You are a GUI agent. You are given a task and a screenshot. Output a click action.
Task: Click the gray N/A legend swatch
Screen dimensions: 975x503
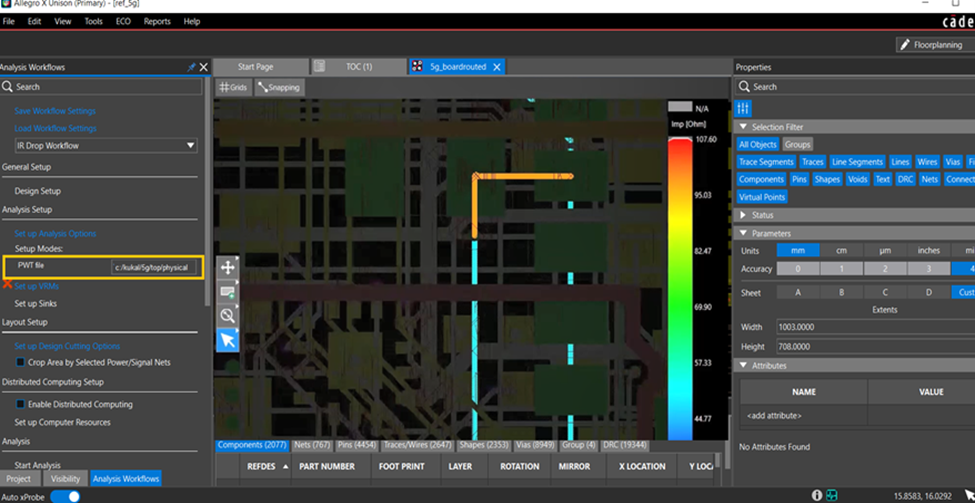[x=680, y=108]
